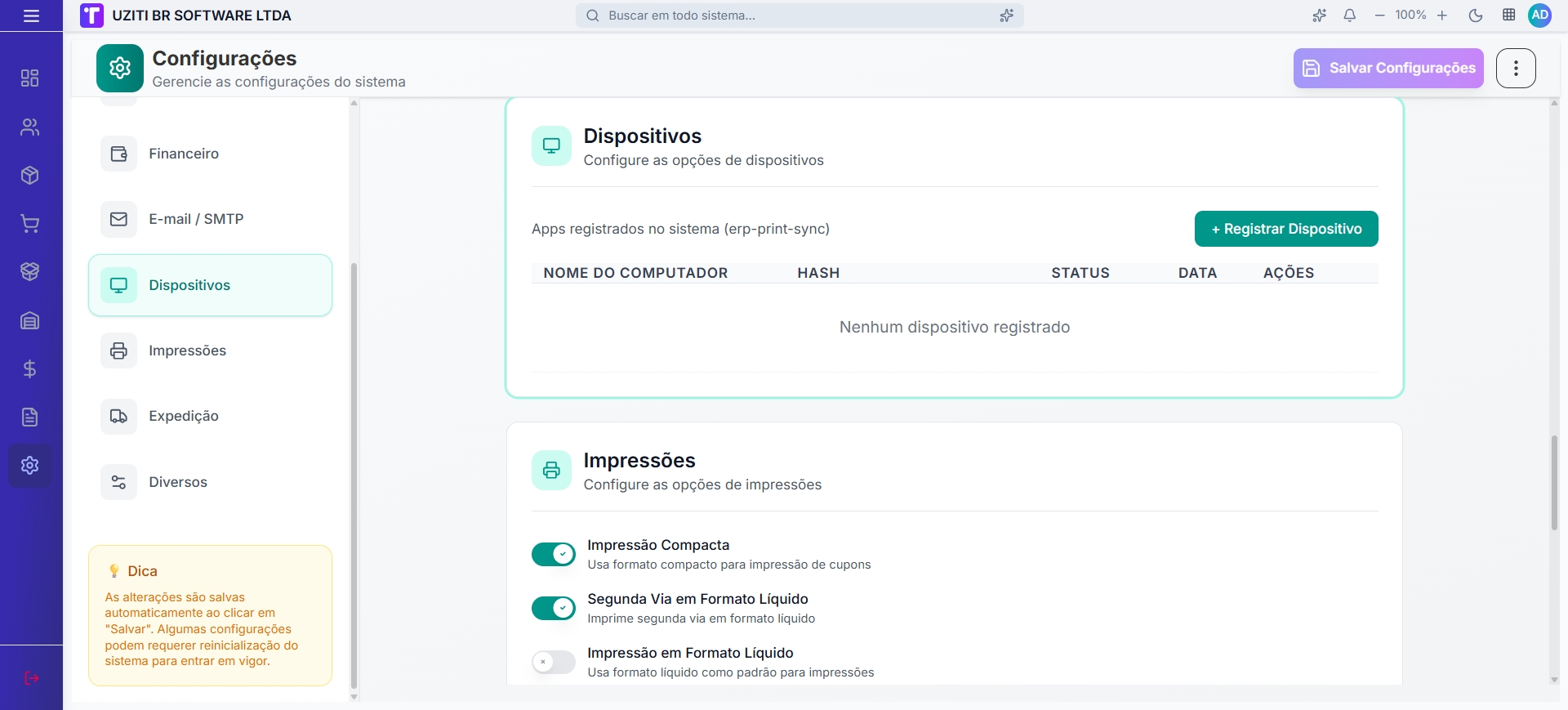1568x710 pixels.
Task: Select Impressões settings category
Action: pos(211,351)
